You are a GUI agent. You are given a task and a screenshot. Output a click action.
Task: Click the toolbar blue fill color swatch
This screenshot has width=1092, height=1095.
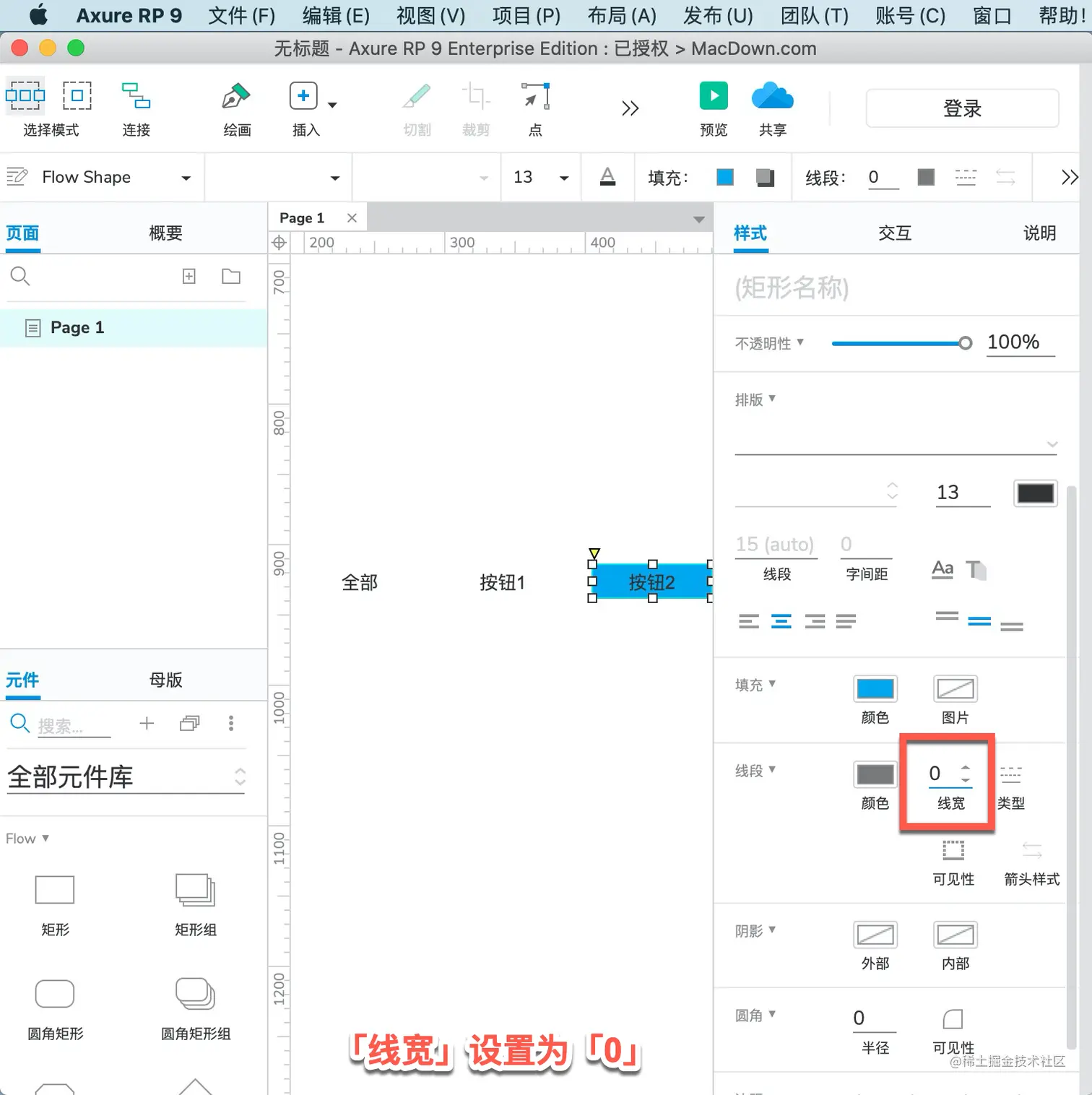[725, 177]
